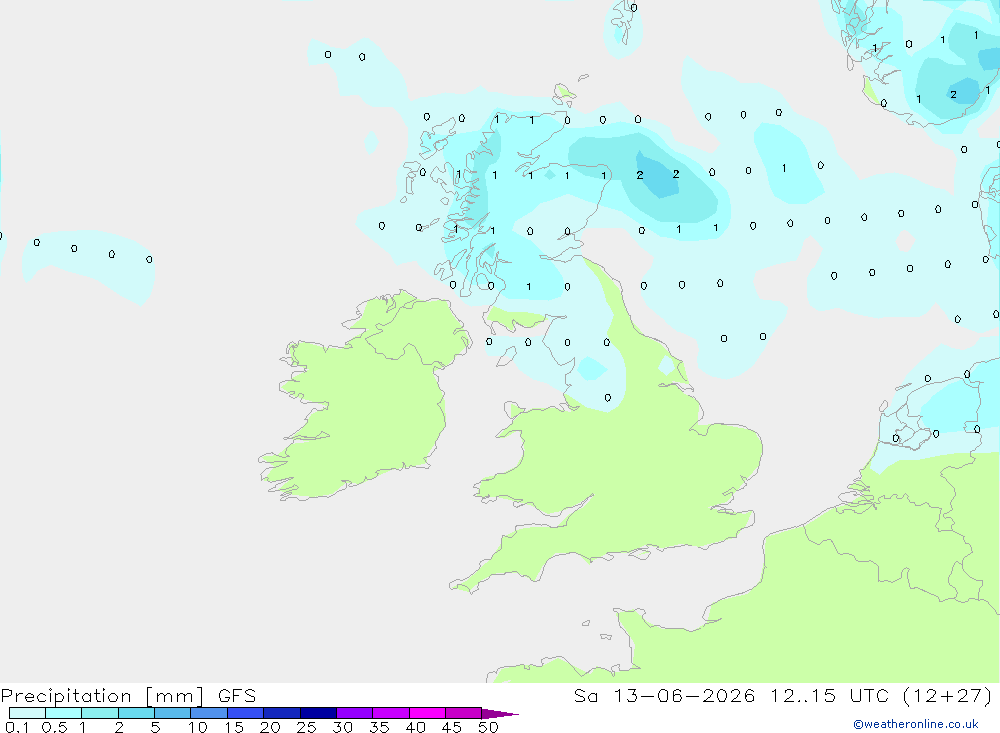This screenshot has height=733, width=1000.
Task: Click the 25–30 mm navy legend swatch
Action: tap(318, 713)
